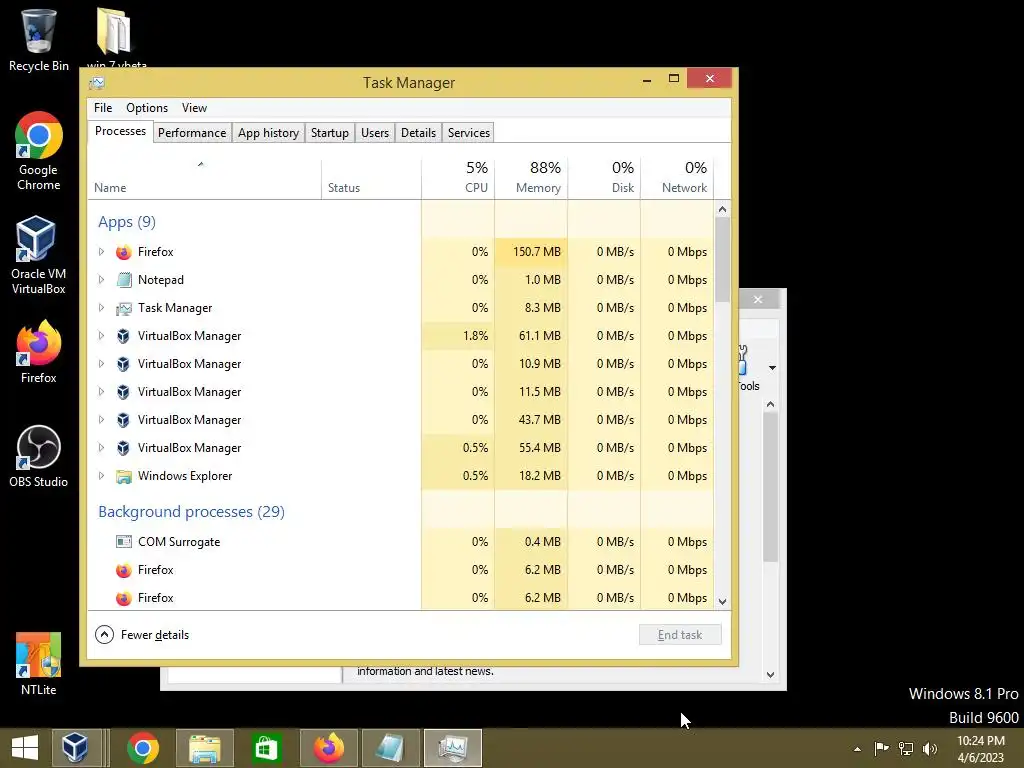The height and width of the screenshot is (768, 1024).
Task: Select the Firefox 150.7 MB memory cell
Action: coord(531,251)
